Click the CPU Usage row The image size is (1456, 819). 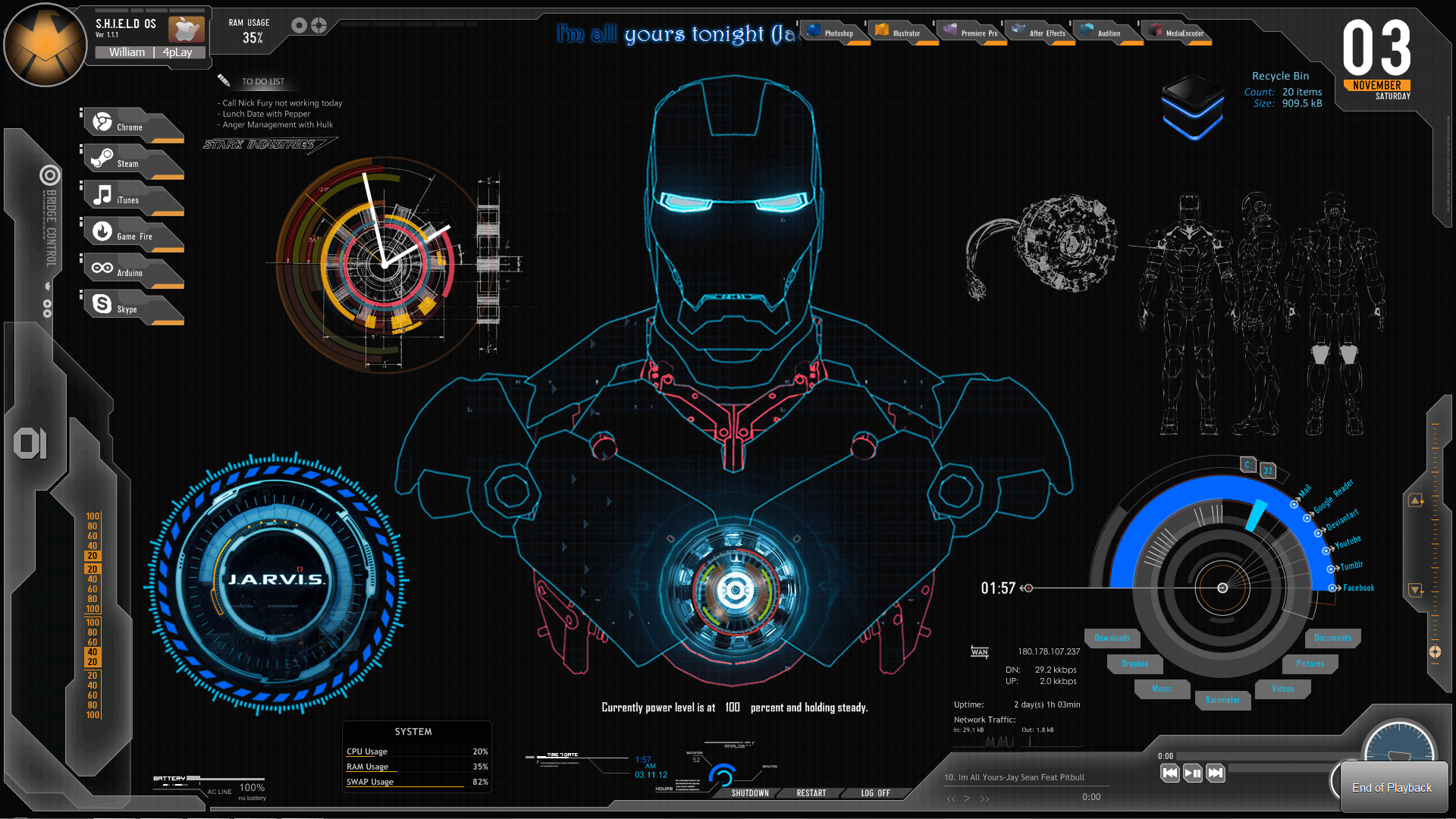point(417,752)
